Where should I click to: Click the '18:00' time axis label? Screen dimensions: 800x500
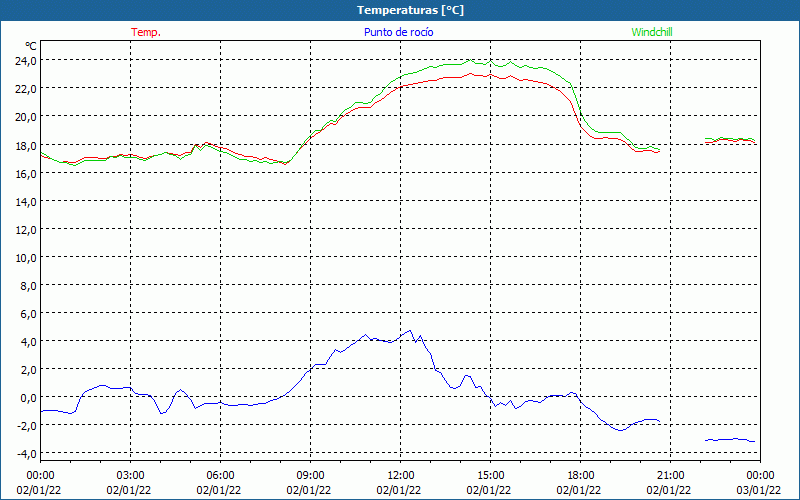[x=581, y=476]
